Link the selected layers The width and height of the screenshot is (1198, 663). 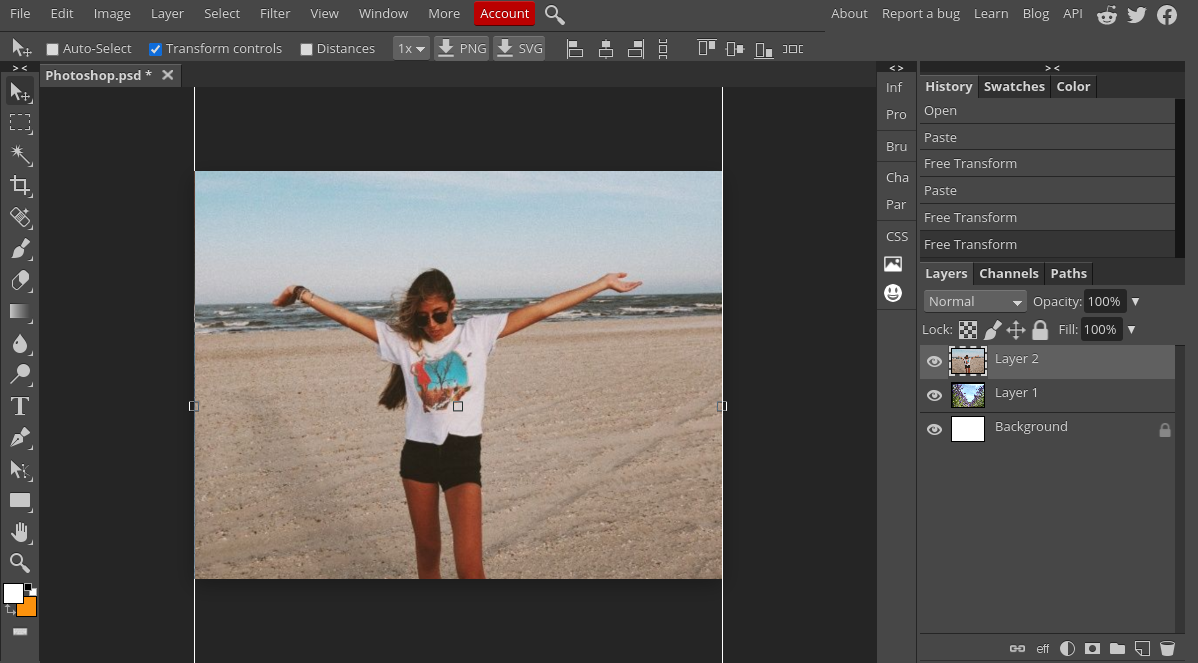tap(1017, 648)
